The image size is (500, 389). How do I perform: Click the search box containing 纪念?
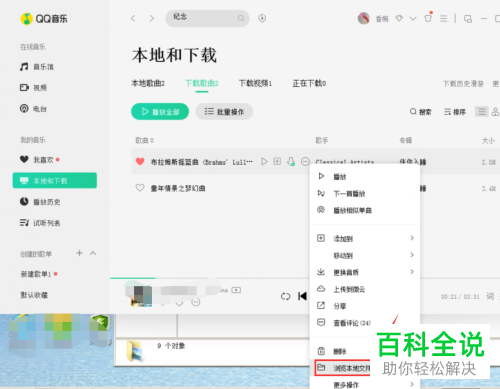(207, 18)
